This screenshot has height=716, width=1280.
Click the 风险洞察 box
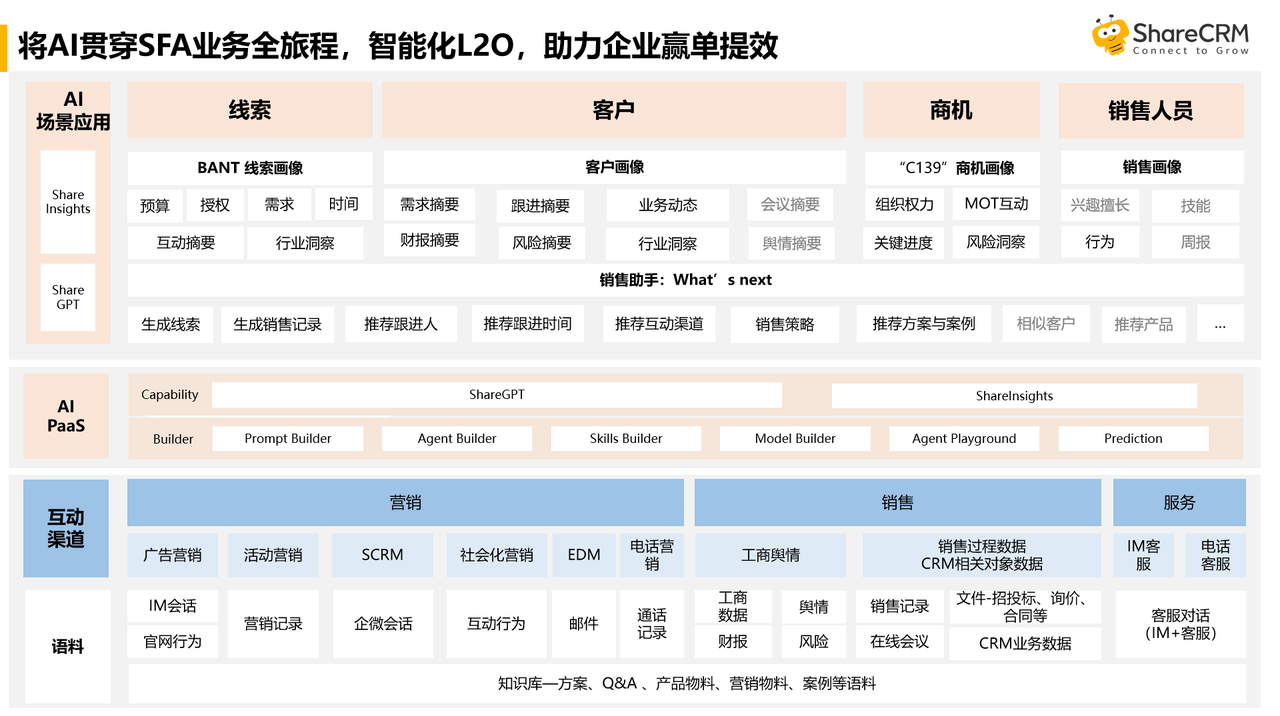(x=996, y=242)
